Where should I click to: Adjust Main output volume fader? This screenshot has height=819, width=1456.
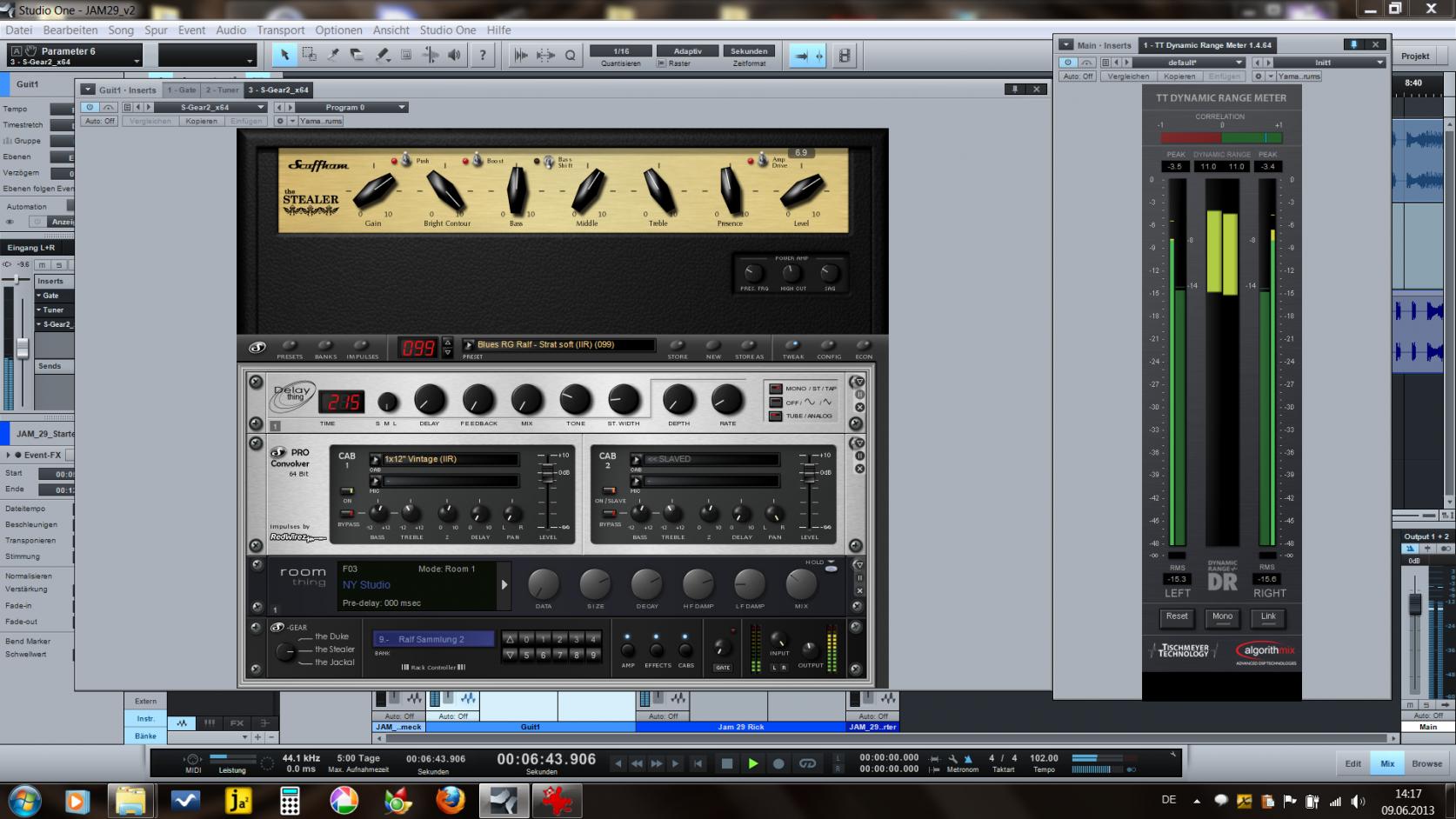[x=1414, y=606]
